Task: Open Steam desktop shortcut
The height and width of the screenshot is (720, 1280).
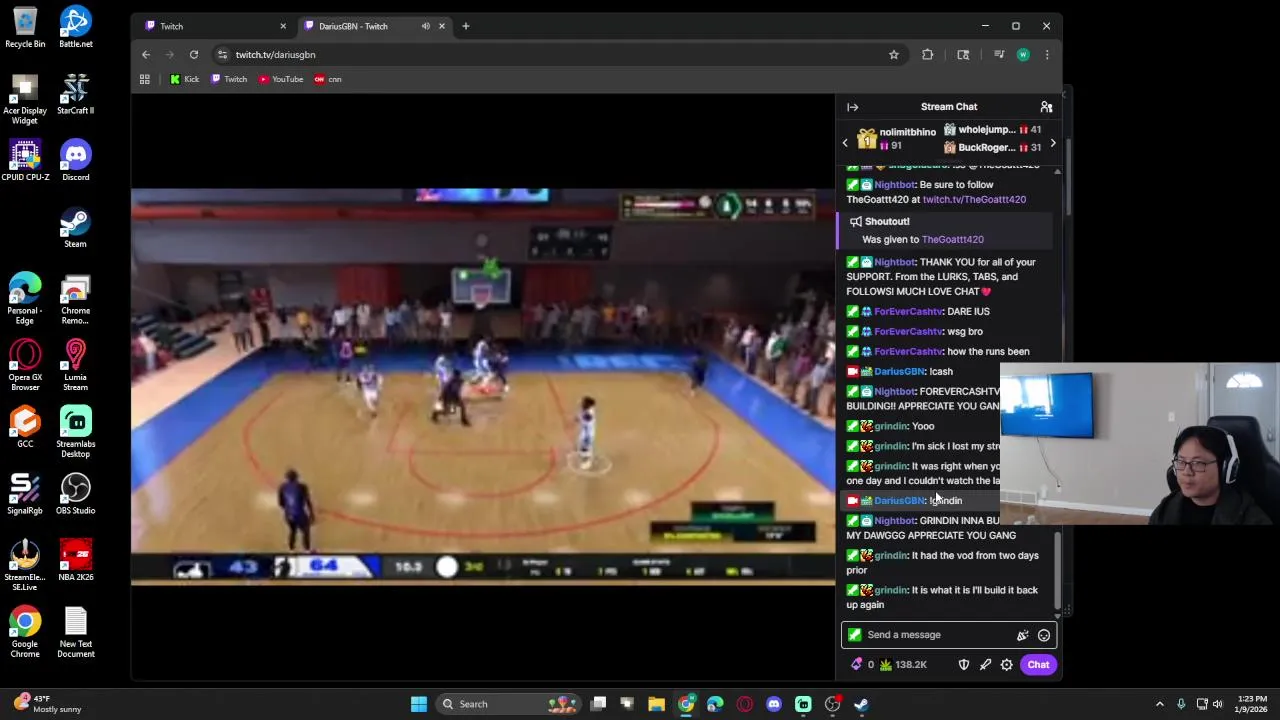Action: (x=75, y=228)
